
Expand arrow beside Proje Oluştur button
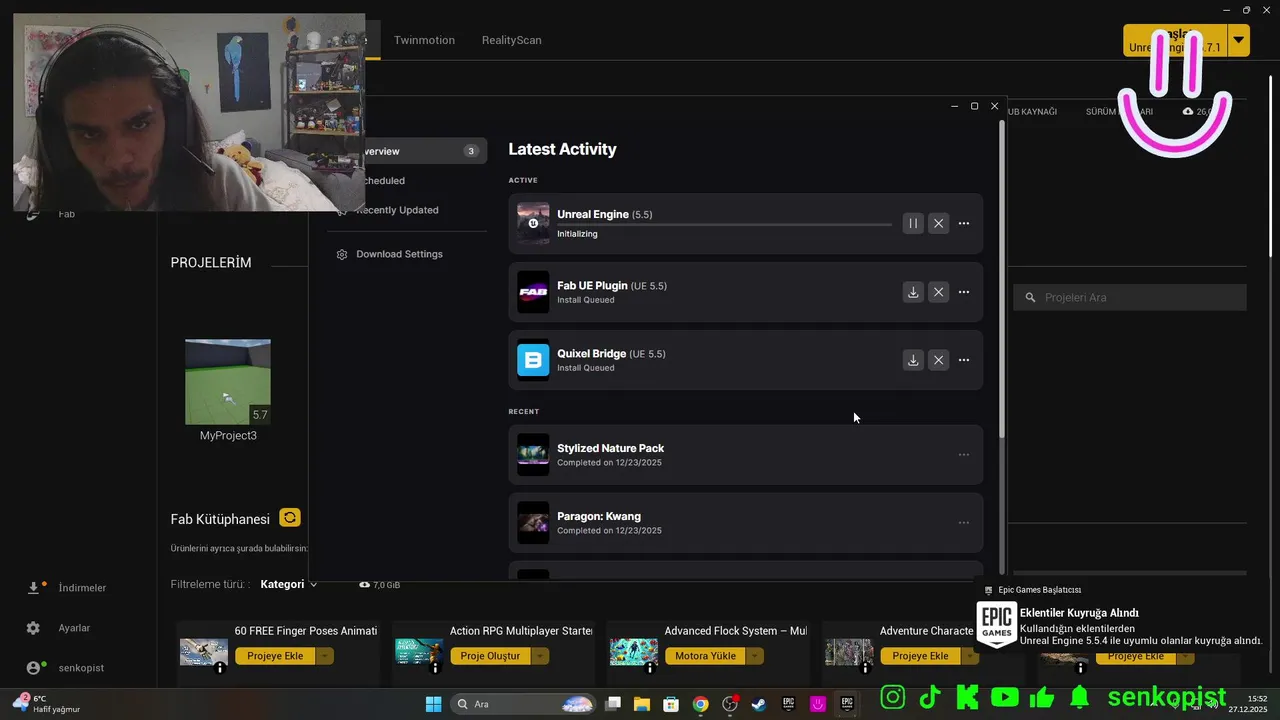tap(540, 656)
